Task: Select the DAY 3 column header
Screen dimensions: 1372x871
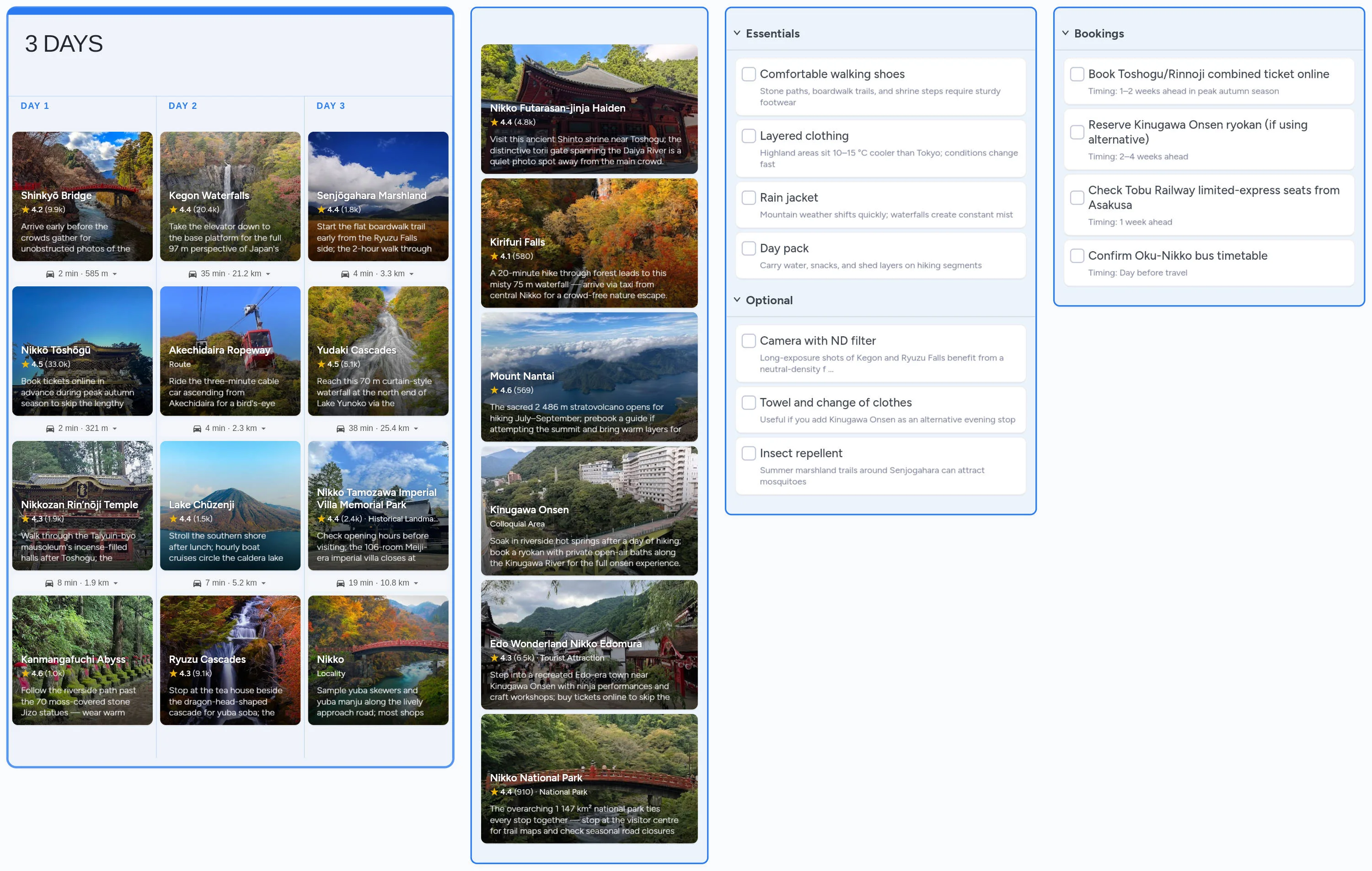Action: point(331,106)
